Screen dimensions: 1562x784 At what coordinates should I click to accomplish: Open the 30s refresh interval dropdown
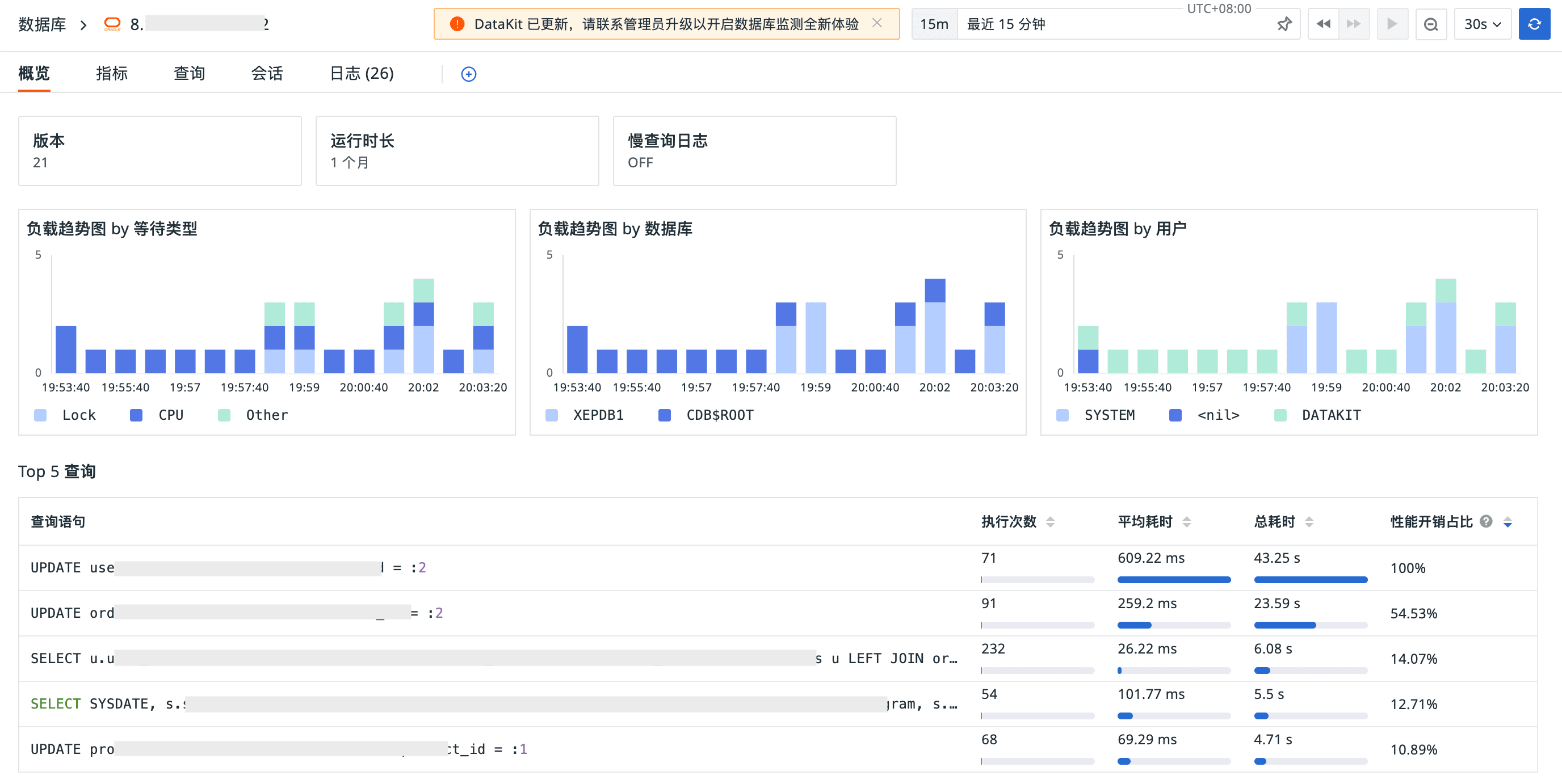(x=1482, y=24)
